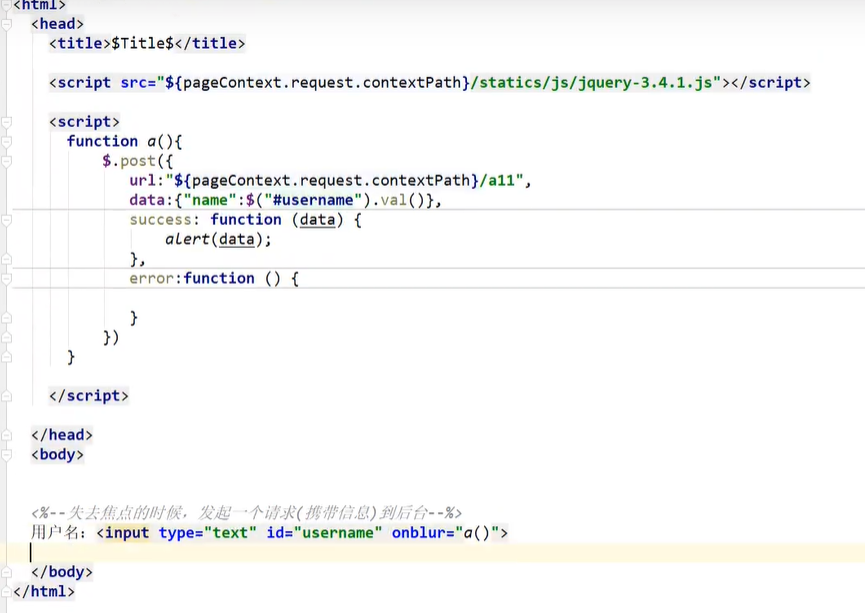Click the opening <title> tag
865x613 pixels.
80,43
